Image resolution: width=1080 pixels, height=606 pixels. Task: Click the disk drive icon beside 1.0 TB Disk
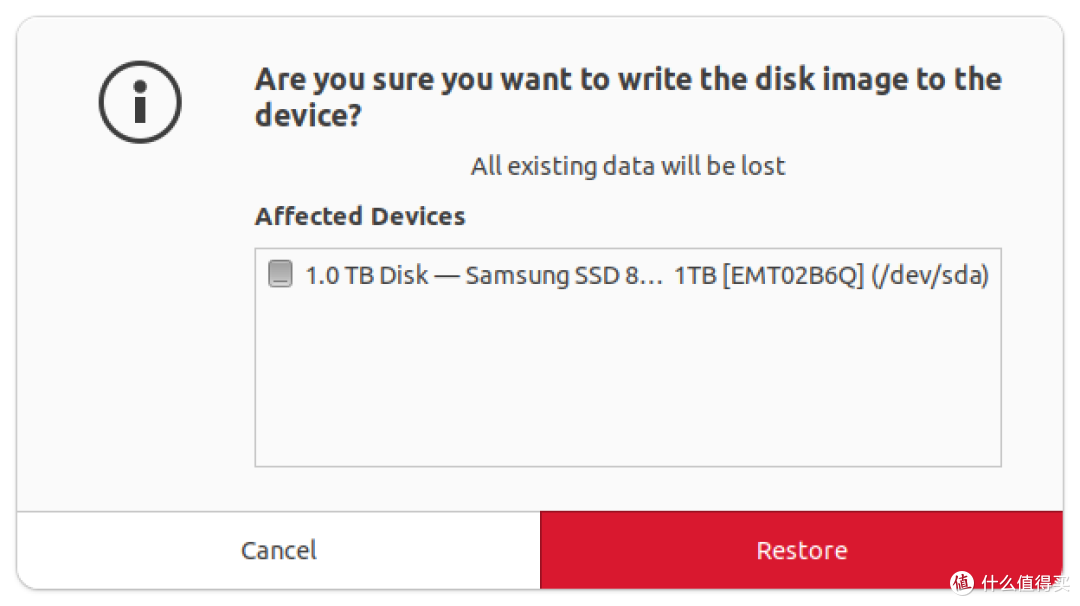280,273
